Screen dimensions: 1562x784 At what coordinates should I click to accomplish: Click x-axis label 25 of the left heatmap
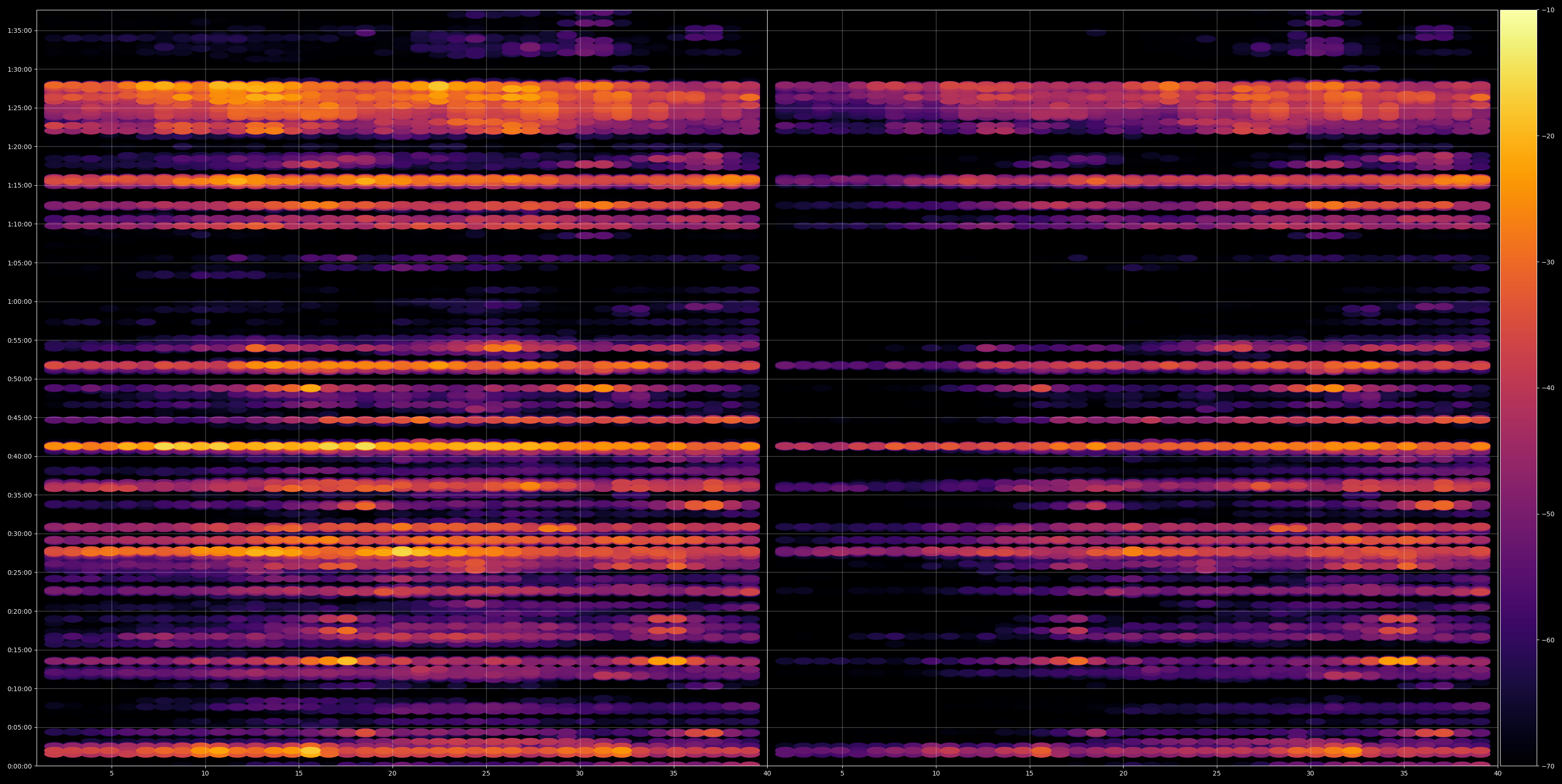(x=486, y=774)
